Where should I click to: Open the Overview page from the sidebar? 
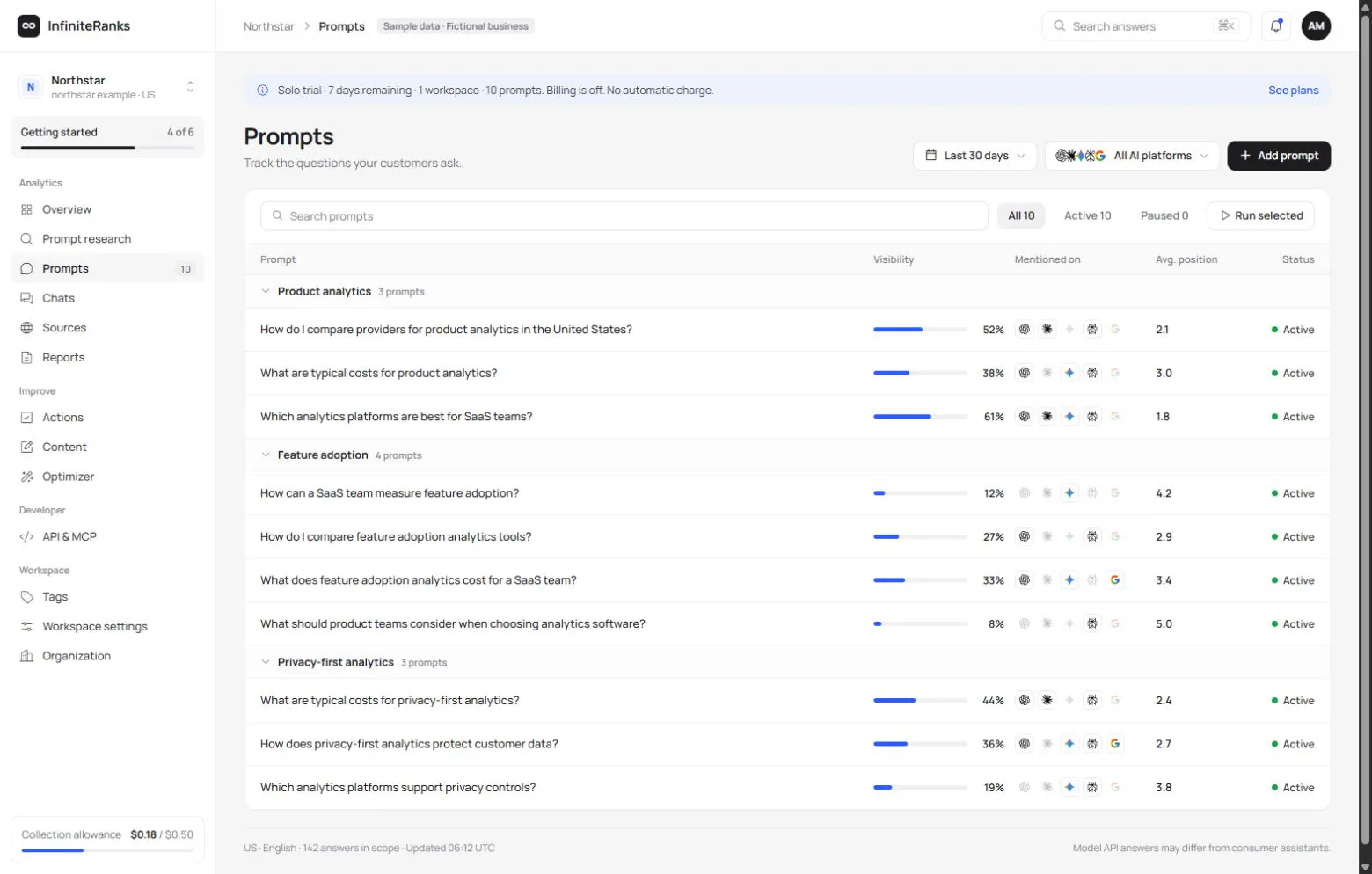point(107,209)
